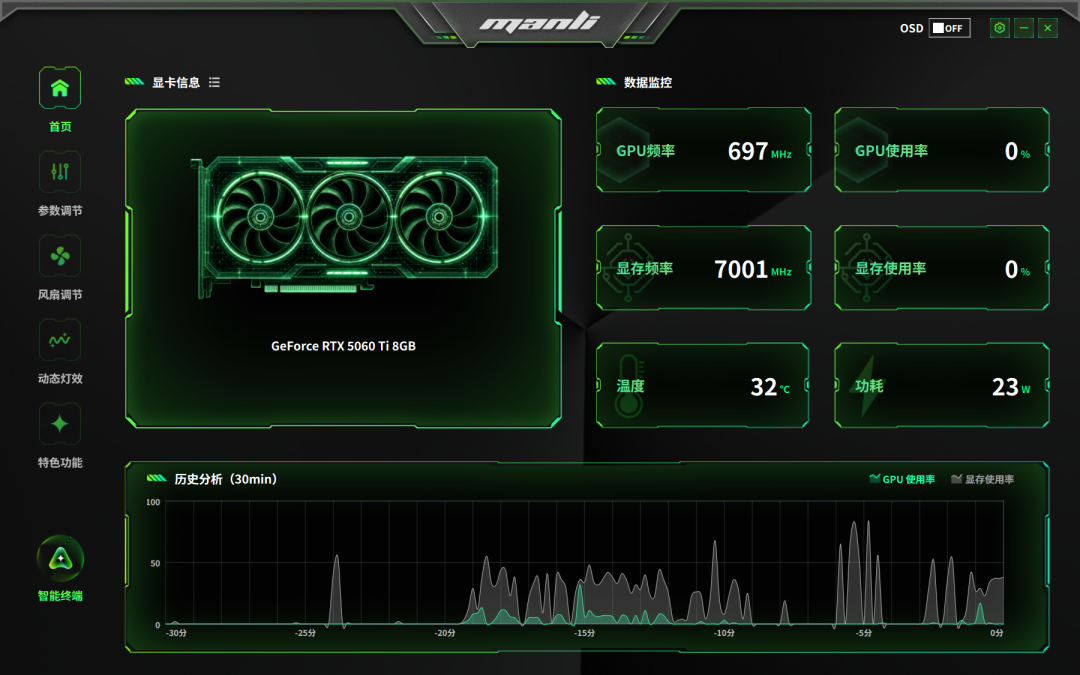Viewport: 1080px width, 675px height.
Task: Click the -5分 mark on history chart
Action: tap(863, 633)
